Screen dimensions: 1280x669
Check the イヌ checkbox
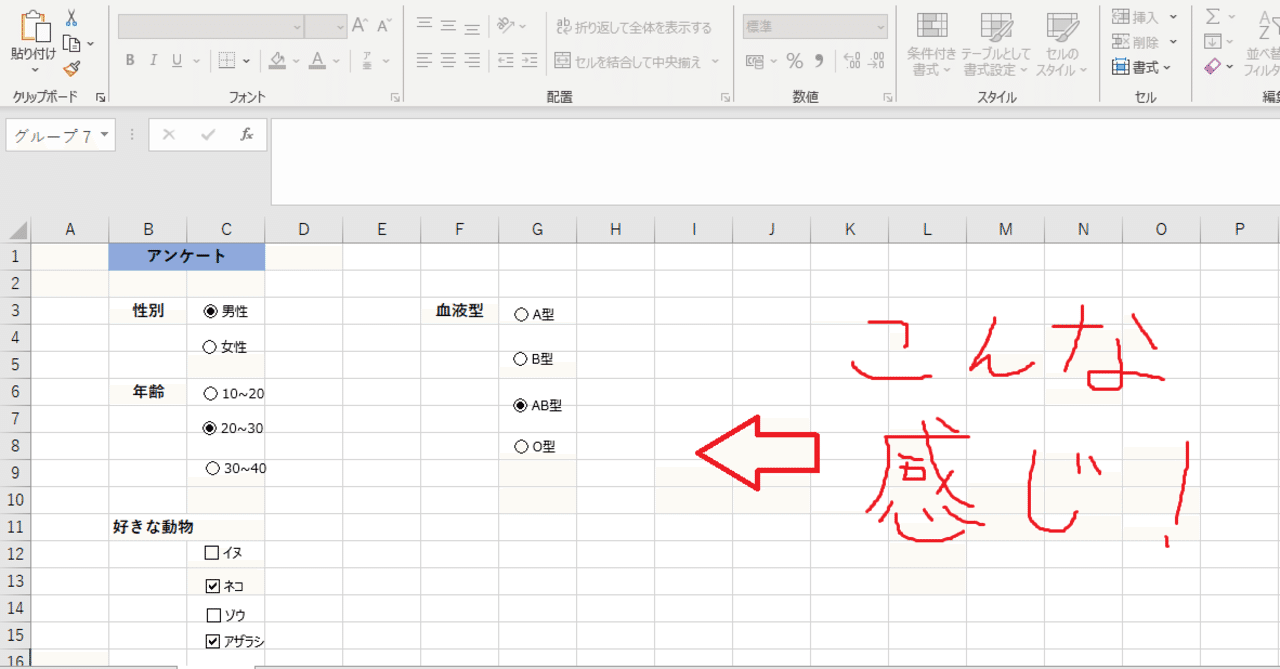[210, 552]
